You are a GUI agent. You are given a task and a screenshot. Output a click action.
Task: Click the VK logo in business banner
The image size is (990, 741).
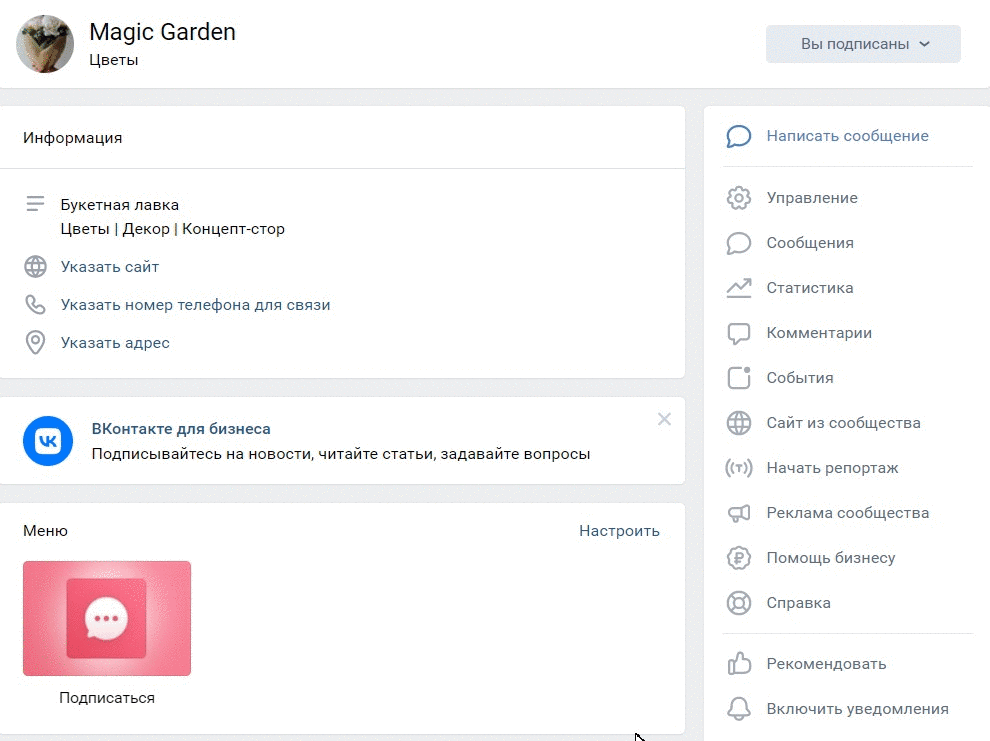point(48,441)
